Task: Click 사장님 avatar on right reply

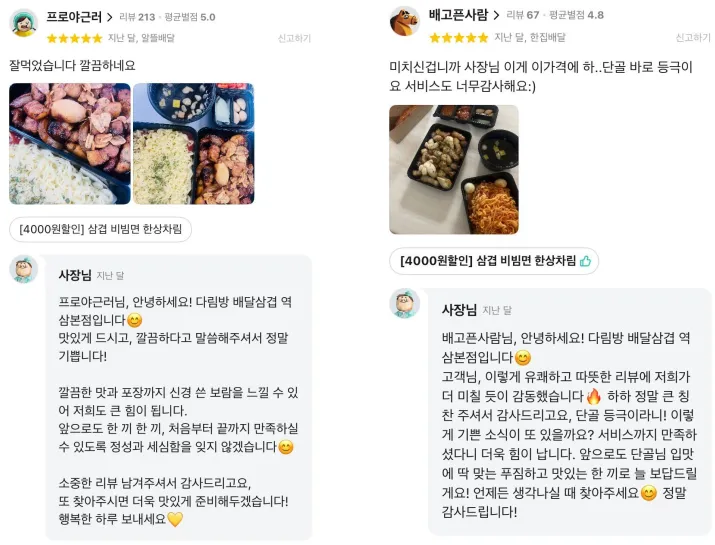Action: tap(404, 303)
